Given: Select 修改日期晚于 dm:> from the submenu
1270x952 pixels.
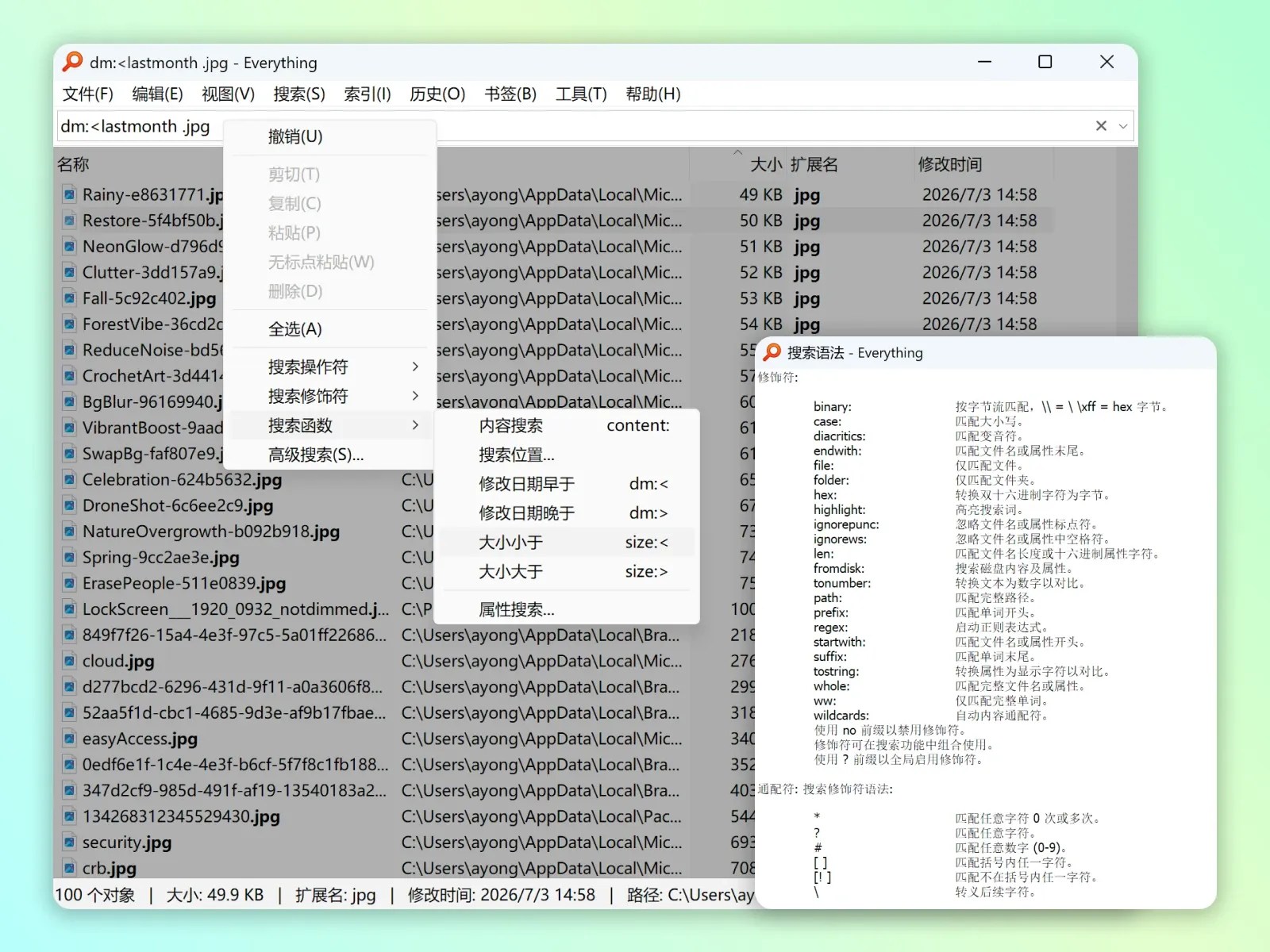Looking at the screenshot, I should [567, 513].
